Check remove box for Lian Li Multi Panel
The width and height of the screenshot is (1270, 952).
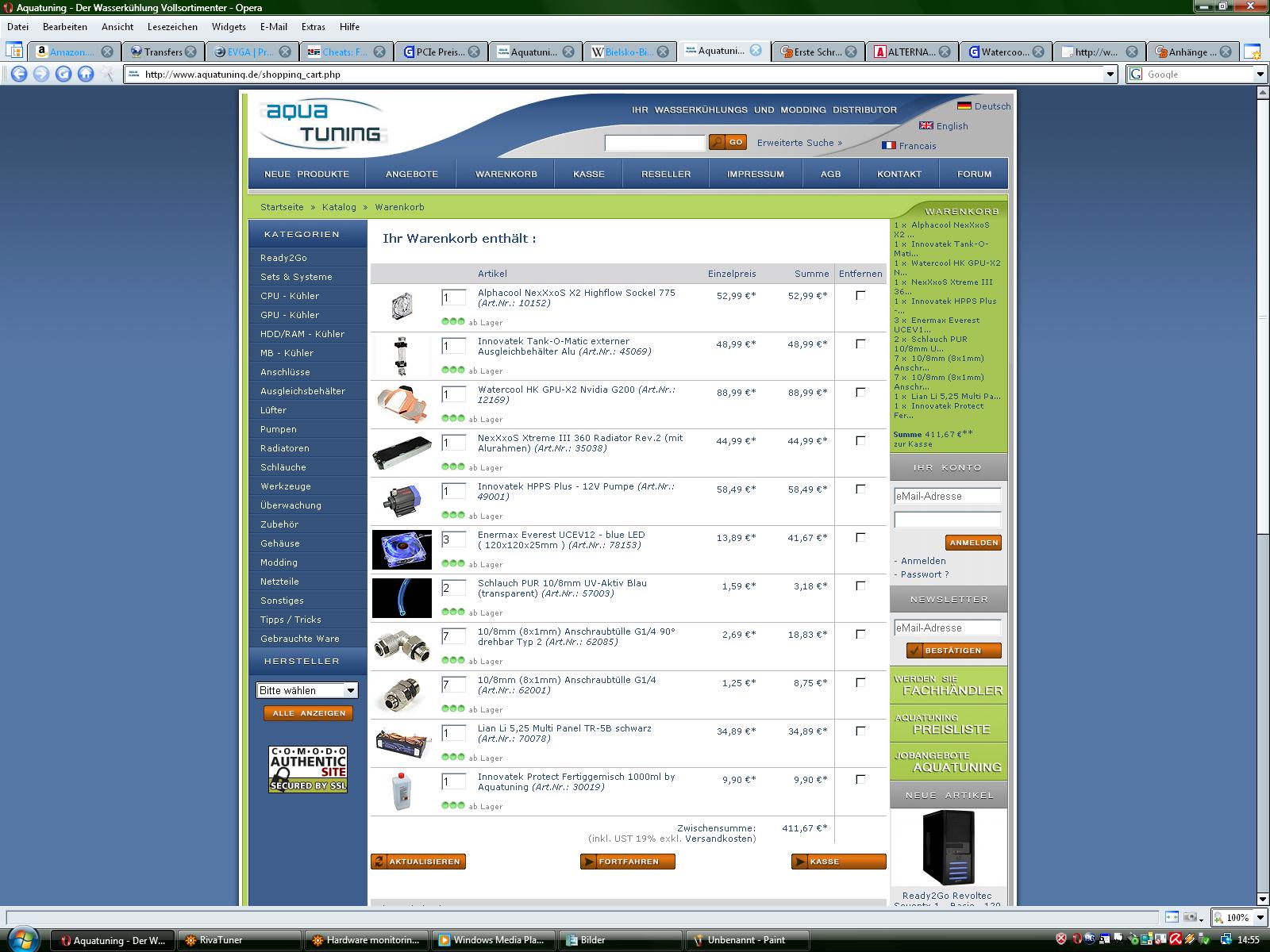pos(860,731)
